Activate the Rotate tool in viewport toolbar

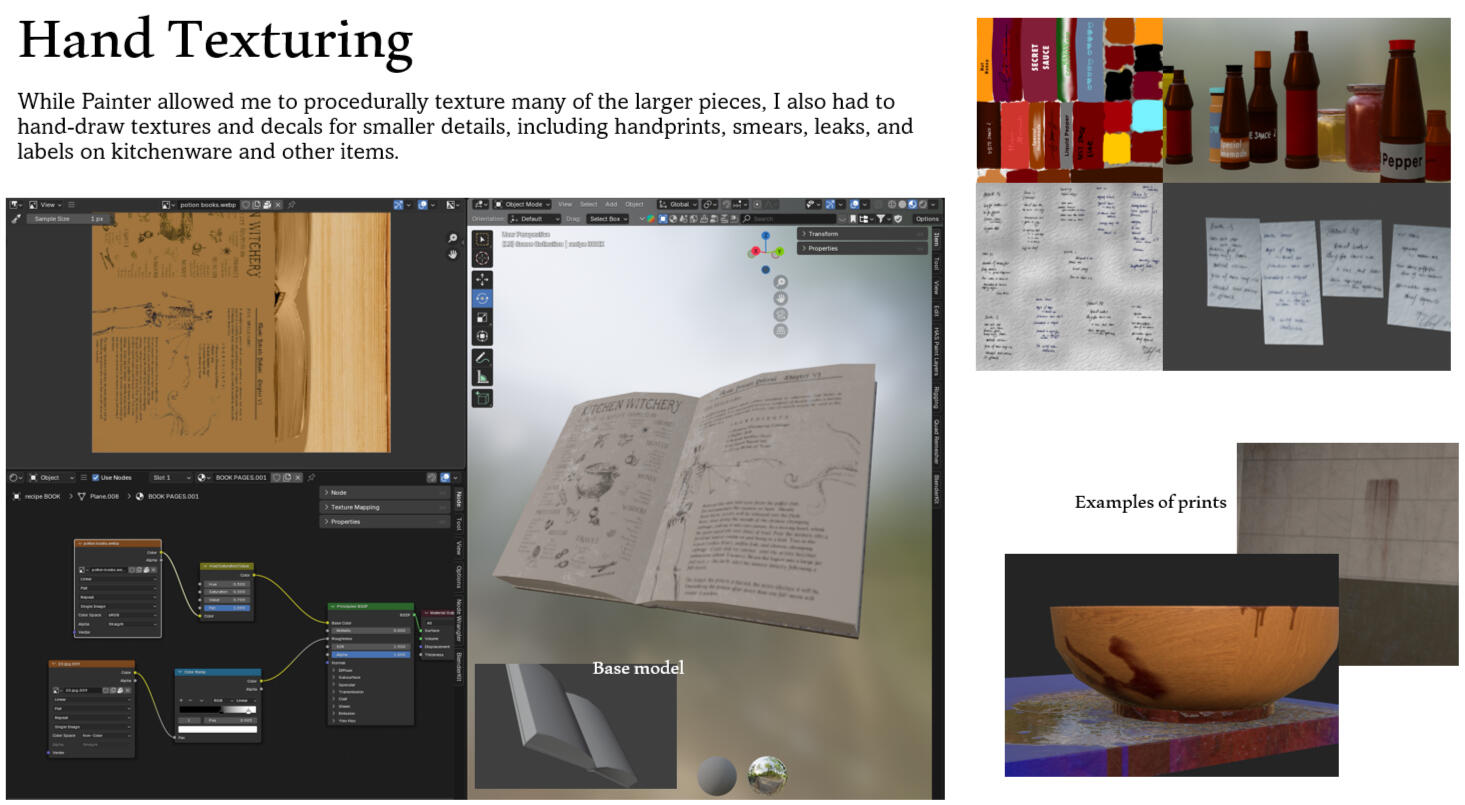click(482, 298)
